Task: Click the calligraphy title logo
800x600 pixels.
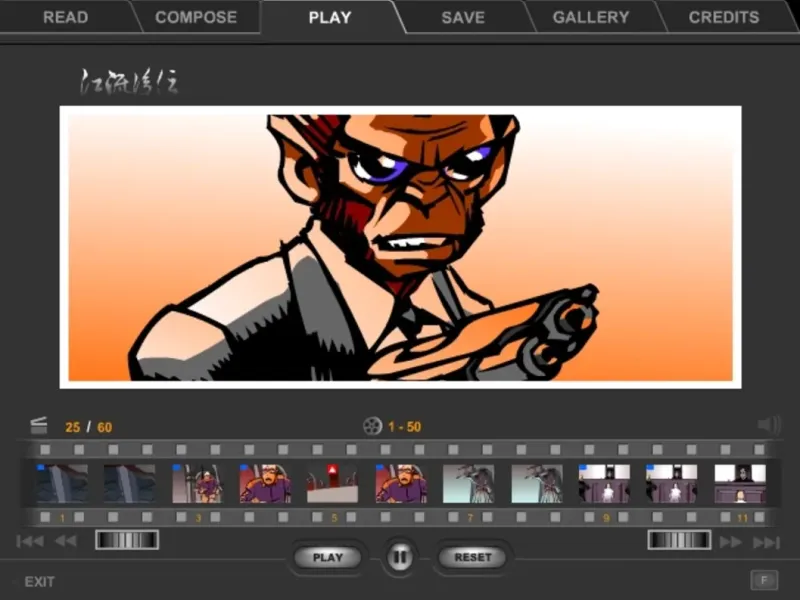Action: tap(129, 82)
